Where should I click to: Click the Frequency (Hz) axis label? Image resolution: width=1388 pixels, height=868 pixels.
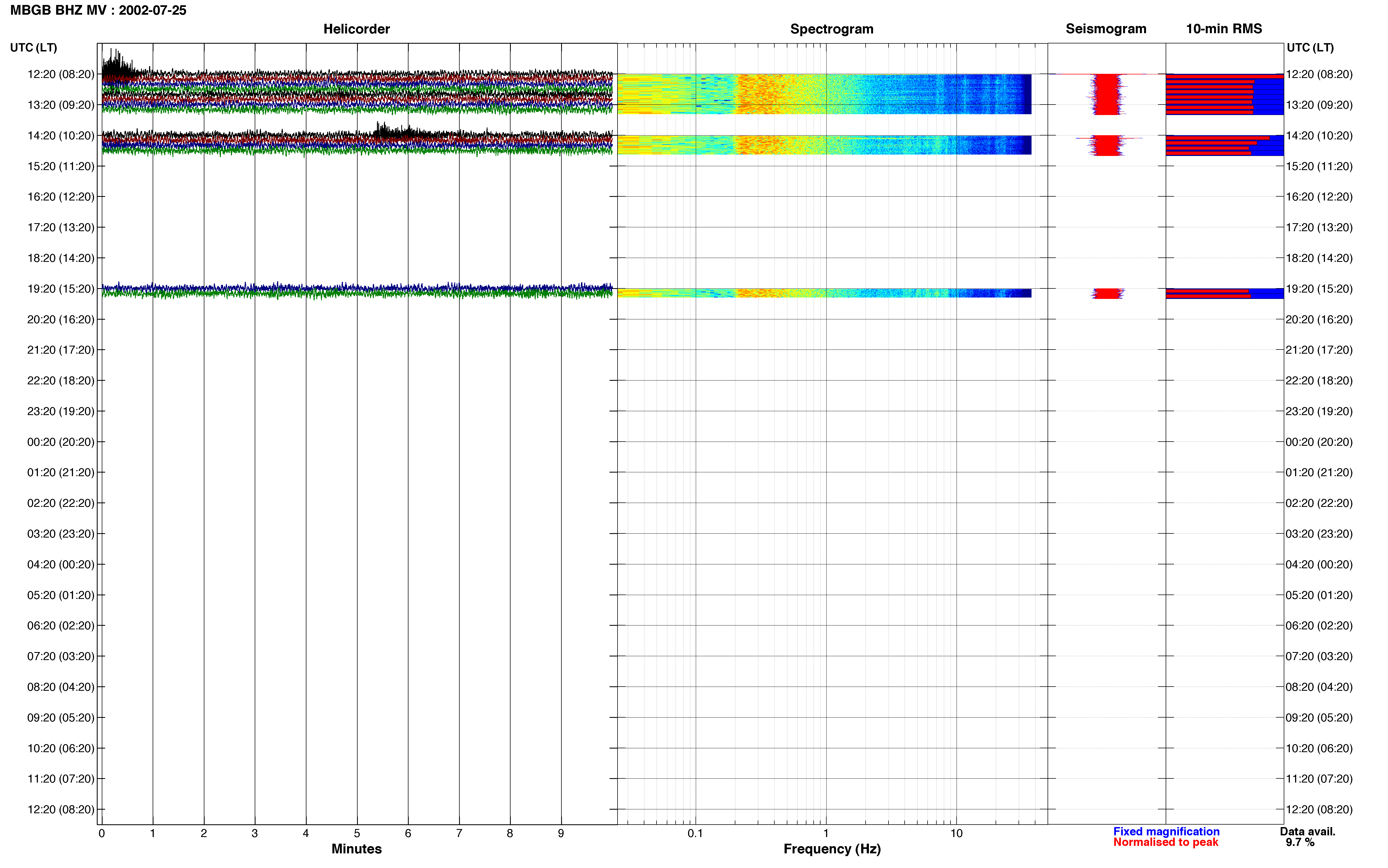pyautogui.click(x=832, y=848)
